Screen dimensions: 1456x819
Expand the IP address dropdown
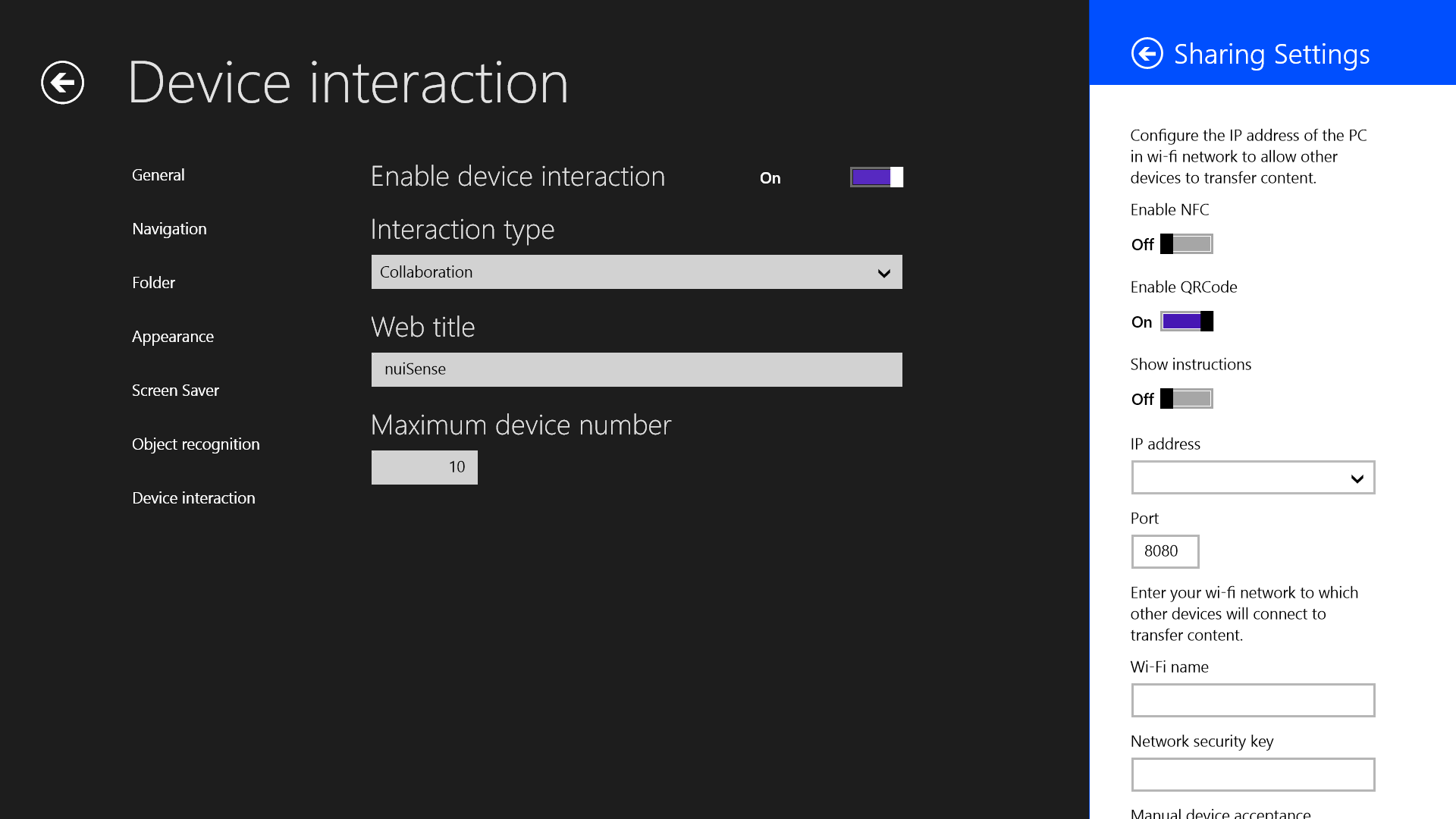[1252, 478]
